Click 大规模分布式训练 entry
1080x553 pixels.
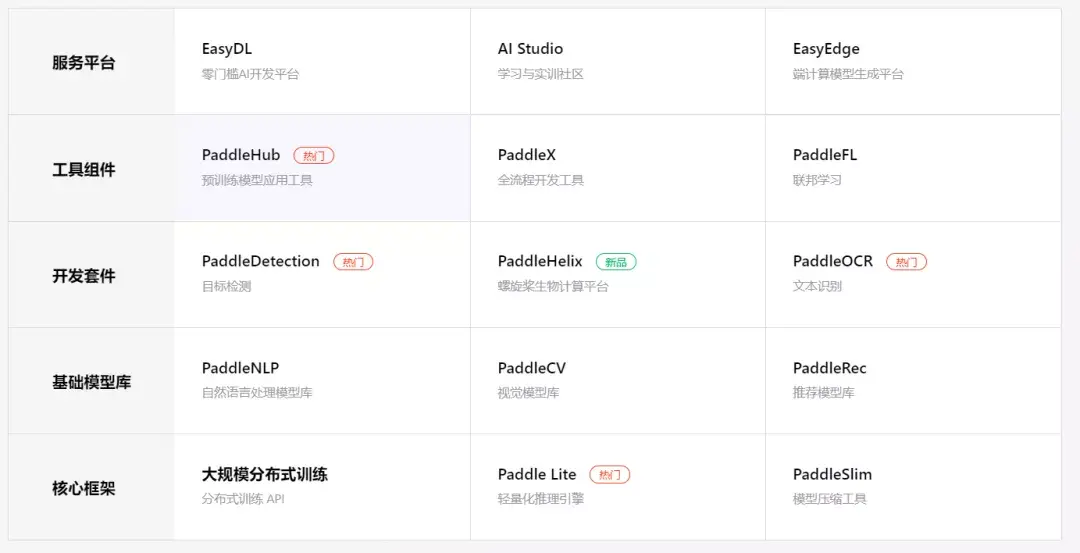pos(265,474)
